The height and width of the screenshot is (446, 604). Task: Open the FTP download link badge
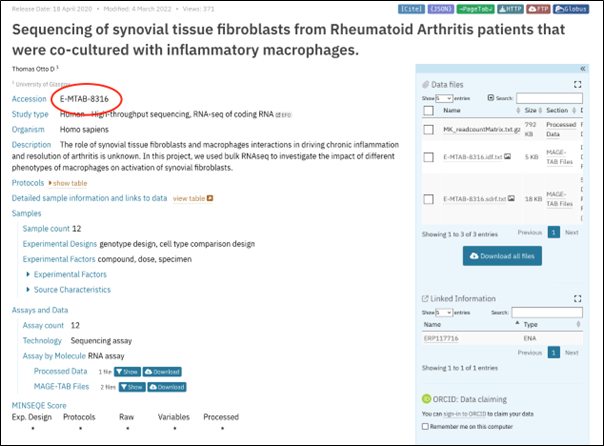click(x=538, y=9)
